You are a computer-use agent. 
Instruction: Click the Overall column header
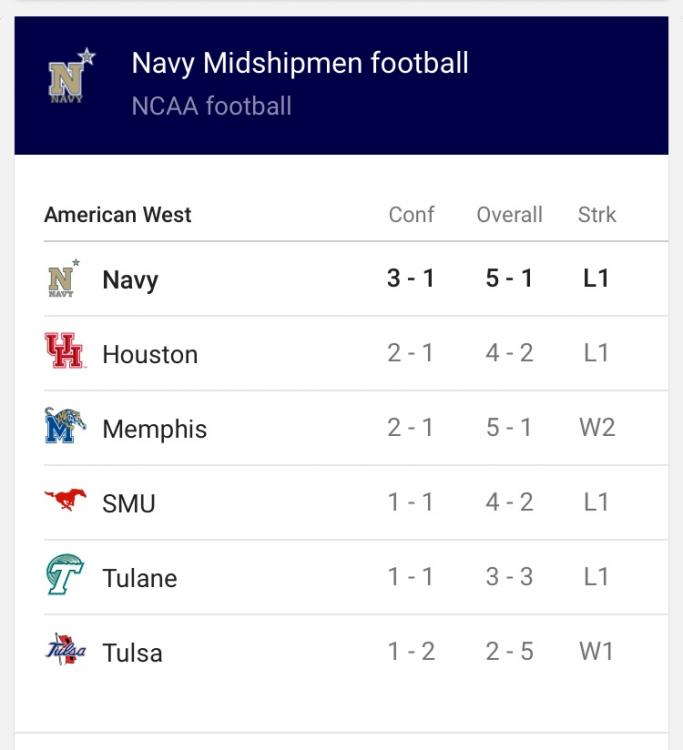click(x=509, y=215)
